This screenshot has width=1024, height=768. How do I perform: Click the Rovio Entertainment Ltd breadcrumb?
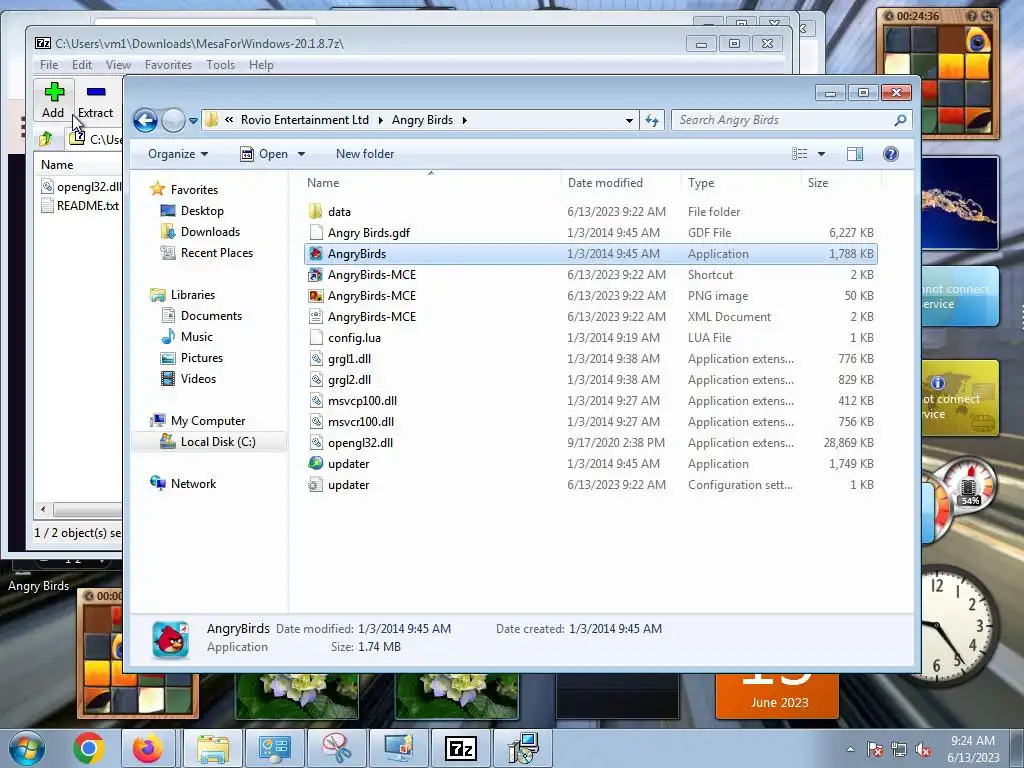point(305,120)
